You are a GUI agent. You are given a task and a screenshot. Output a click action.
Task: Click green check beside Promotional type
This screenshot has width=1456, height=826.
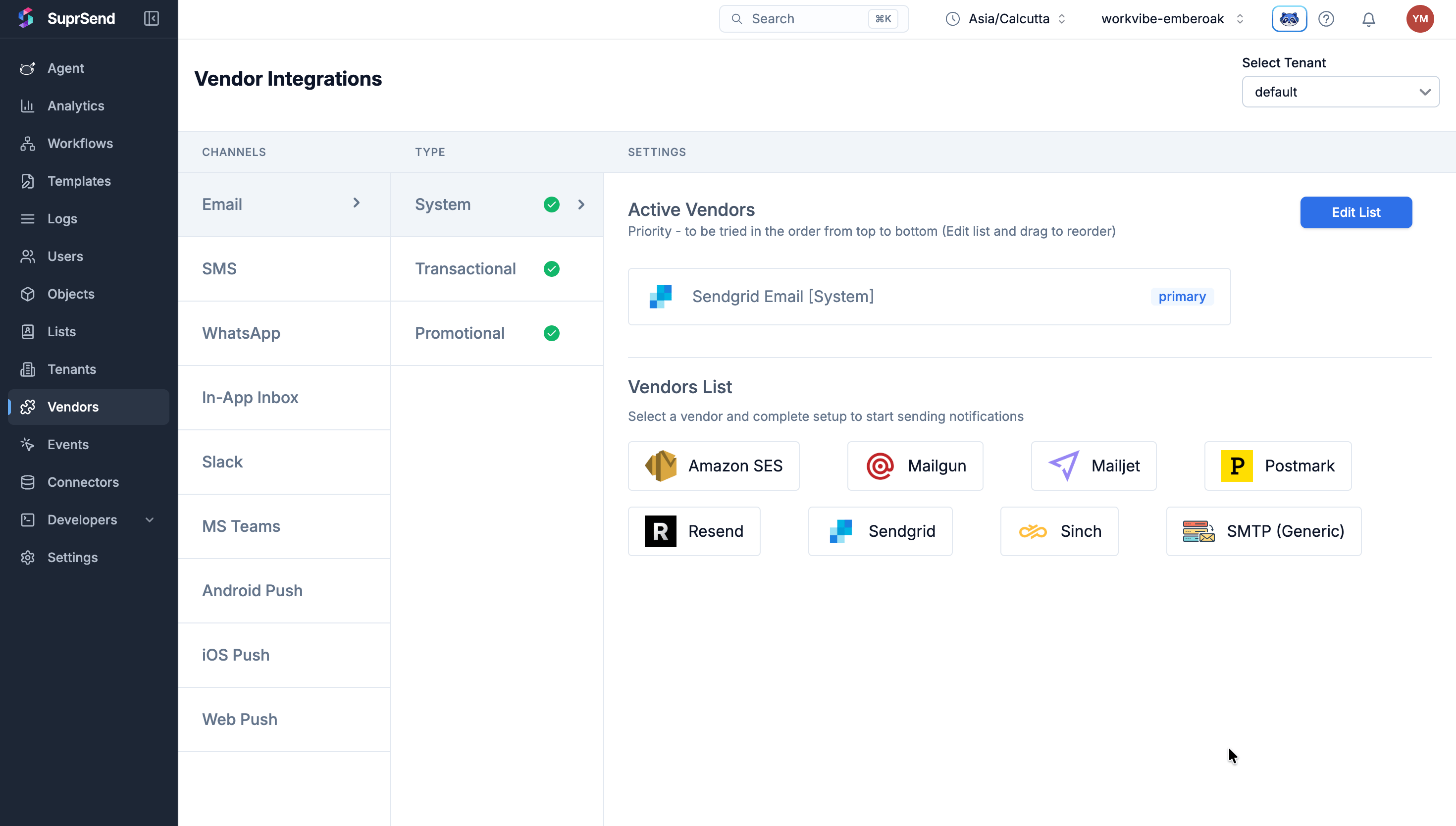pyautogui.click(x=551, y=333)
